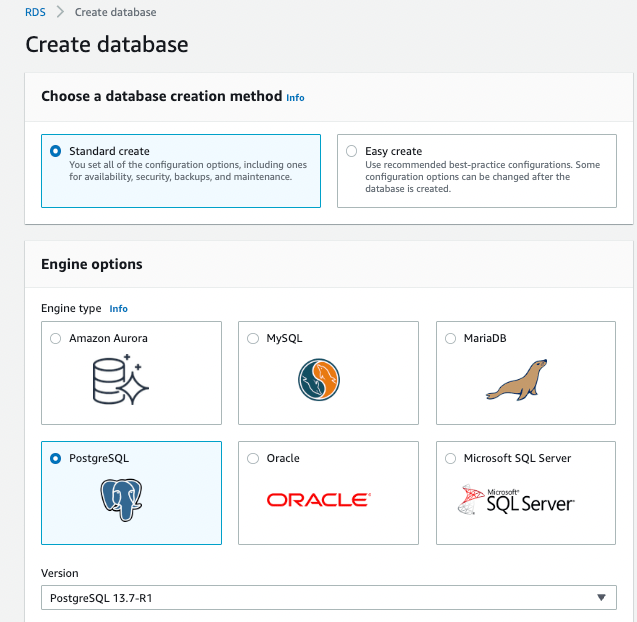This screenshot has height=622, width=637.
Task: Click Create database breadcrumb text
Action: pos(115,12)
